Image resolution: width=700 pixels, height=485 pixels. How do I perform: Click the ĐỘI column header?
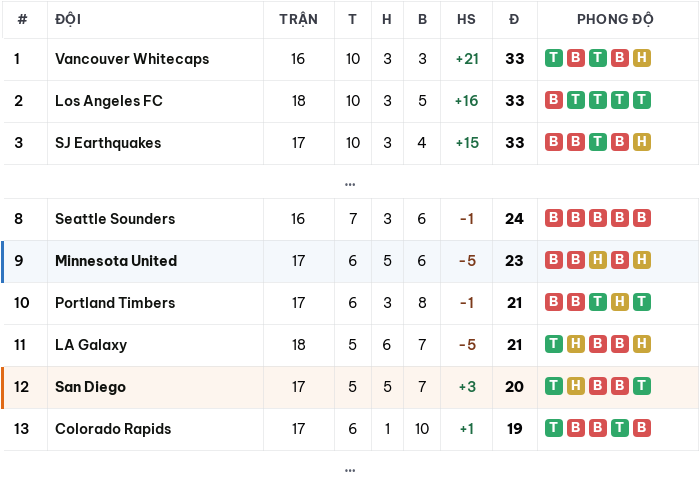(x=68, y=19)
